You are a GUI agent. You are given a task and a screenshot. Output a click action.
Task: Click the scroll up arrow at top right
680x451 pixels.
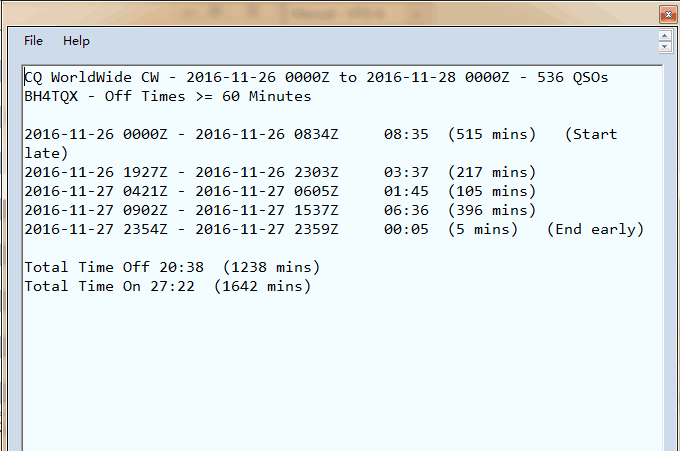click(x=664, y=36)
